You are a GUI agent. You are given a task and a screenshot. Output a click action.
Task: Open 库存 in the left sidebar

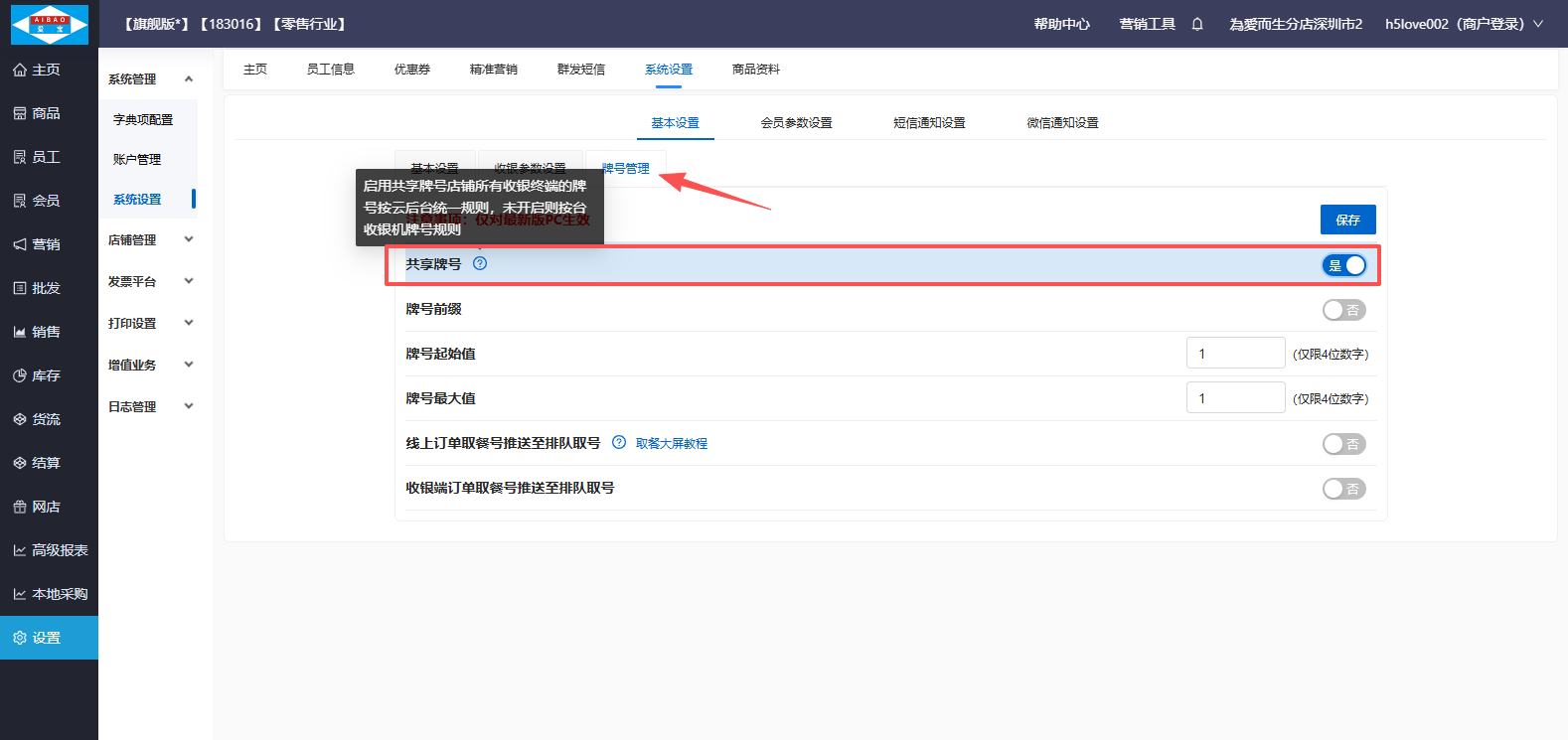pos(46,375)
